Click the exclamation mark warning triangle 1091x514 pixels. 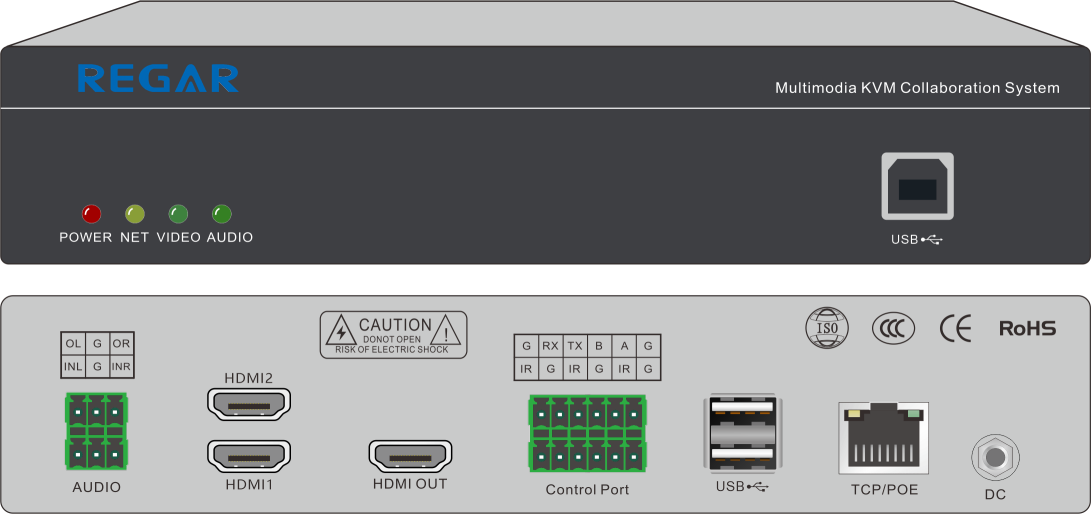(446, 330)
